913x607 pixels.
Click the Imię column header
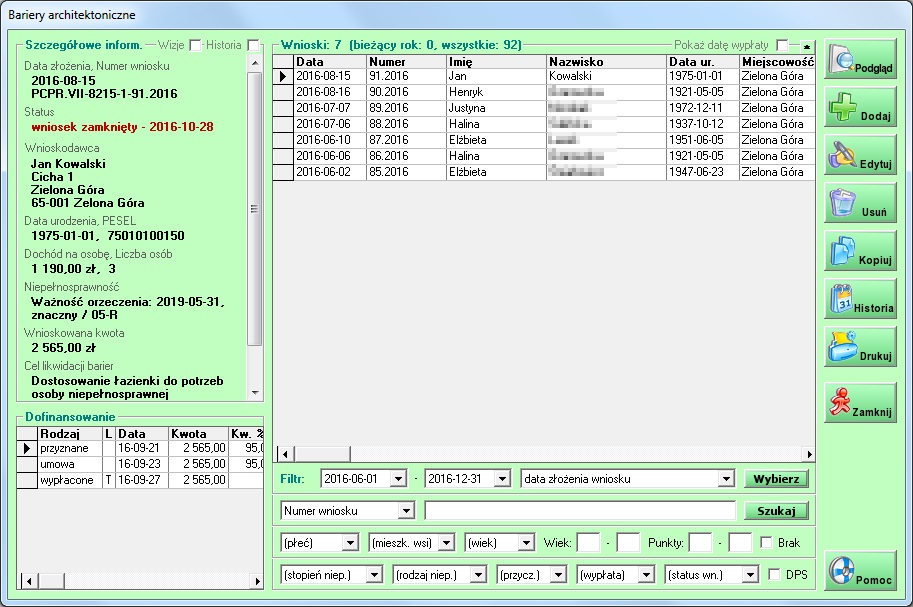[x=497, y=62]
